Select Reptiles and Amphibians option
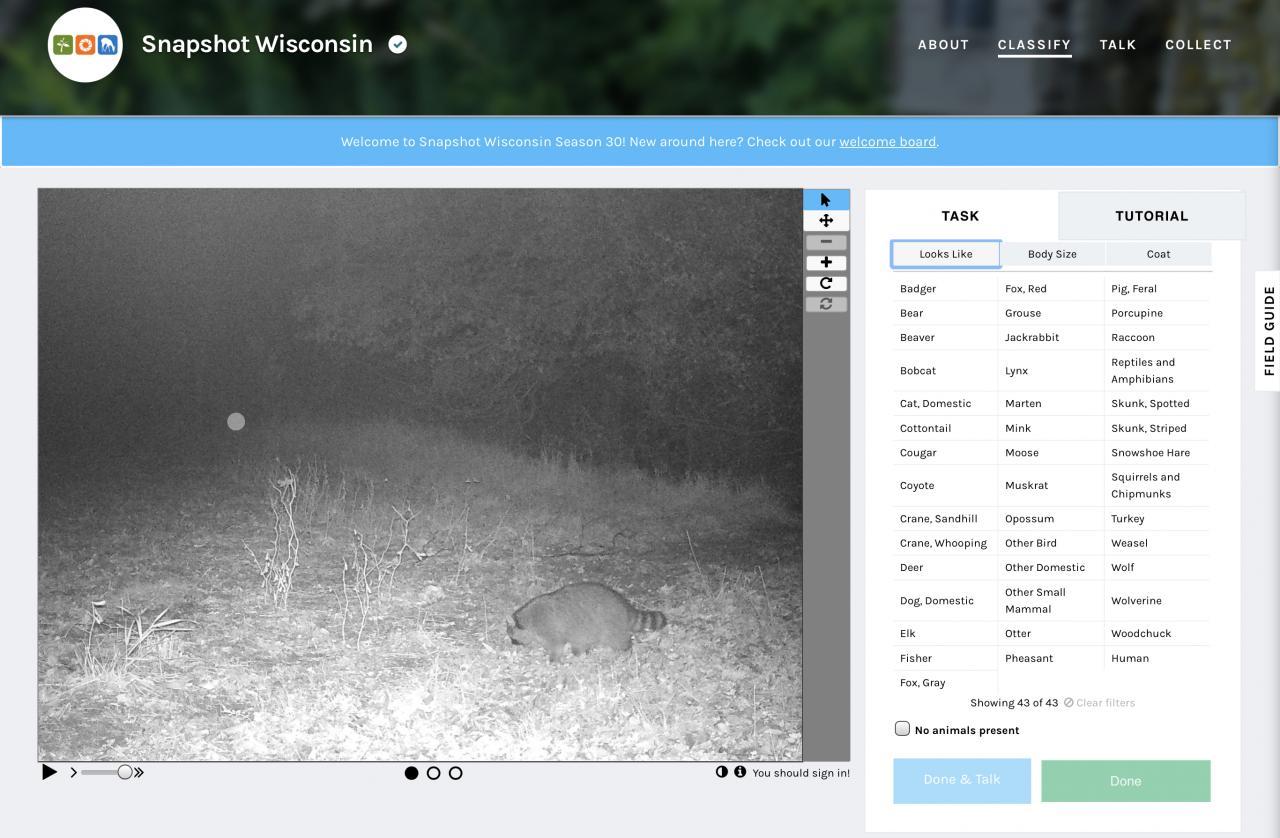The image size is (1280, 838). point(1158,371)
